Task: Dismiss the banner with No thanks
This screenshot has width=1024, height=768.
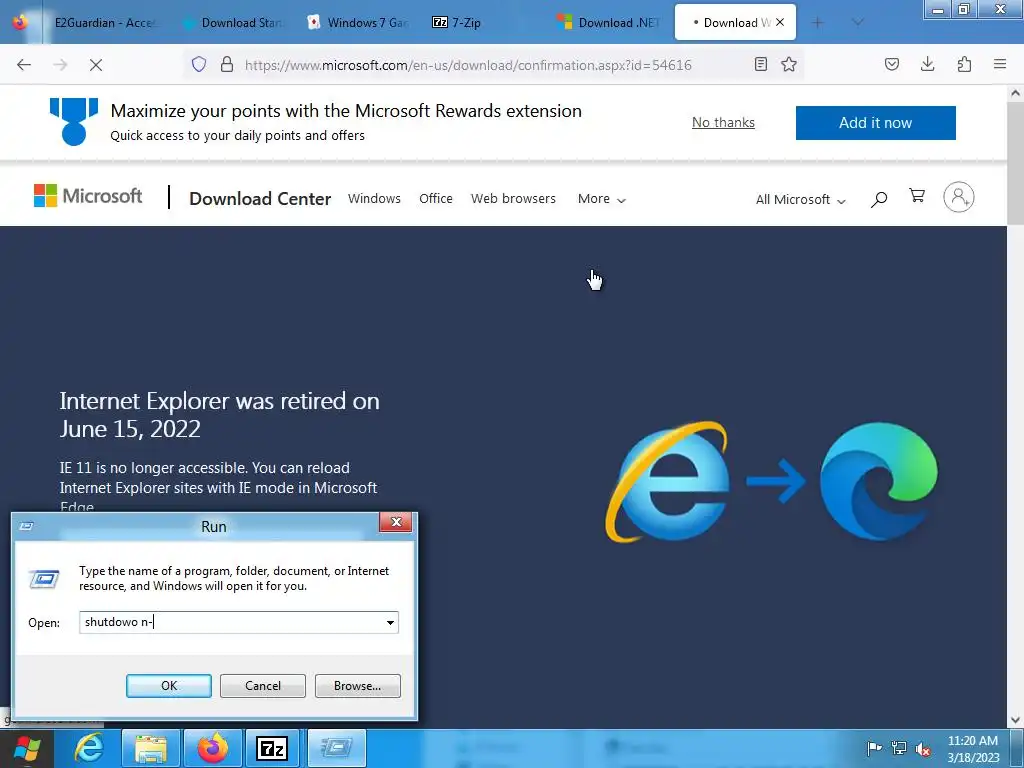Action: [x=723, y=122]
